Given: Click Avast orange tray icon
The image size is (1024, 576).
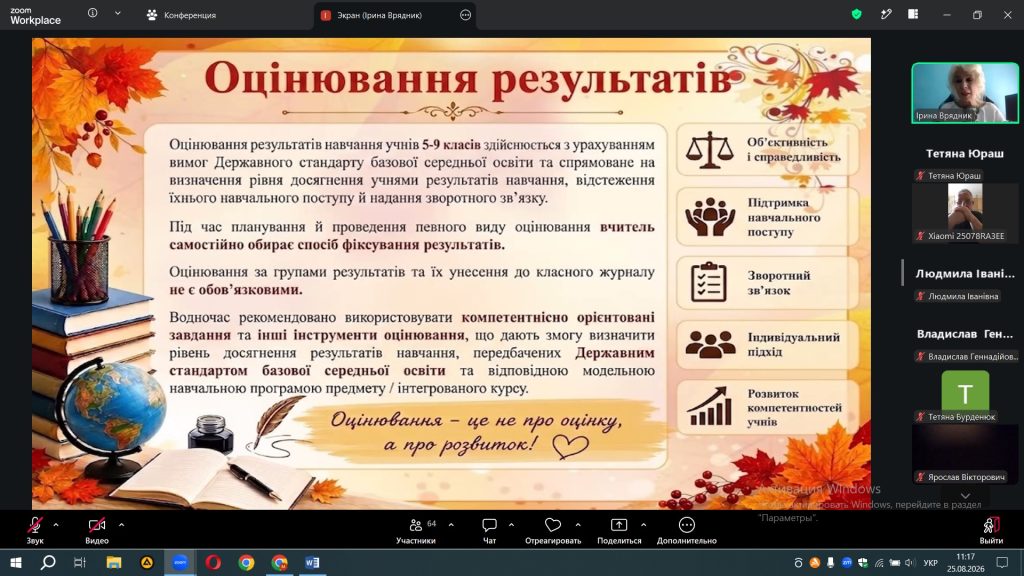Looking at the screenshot, I should coord(814,562).
